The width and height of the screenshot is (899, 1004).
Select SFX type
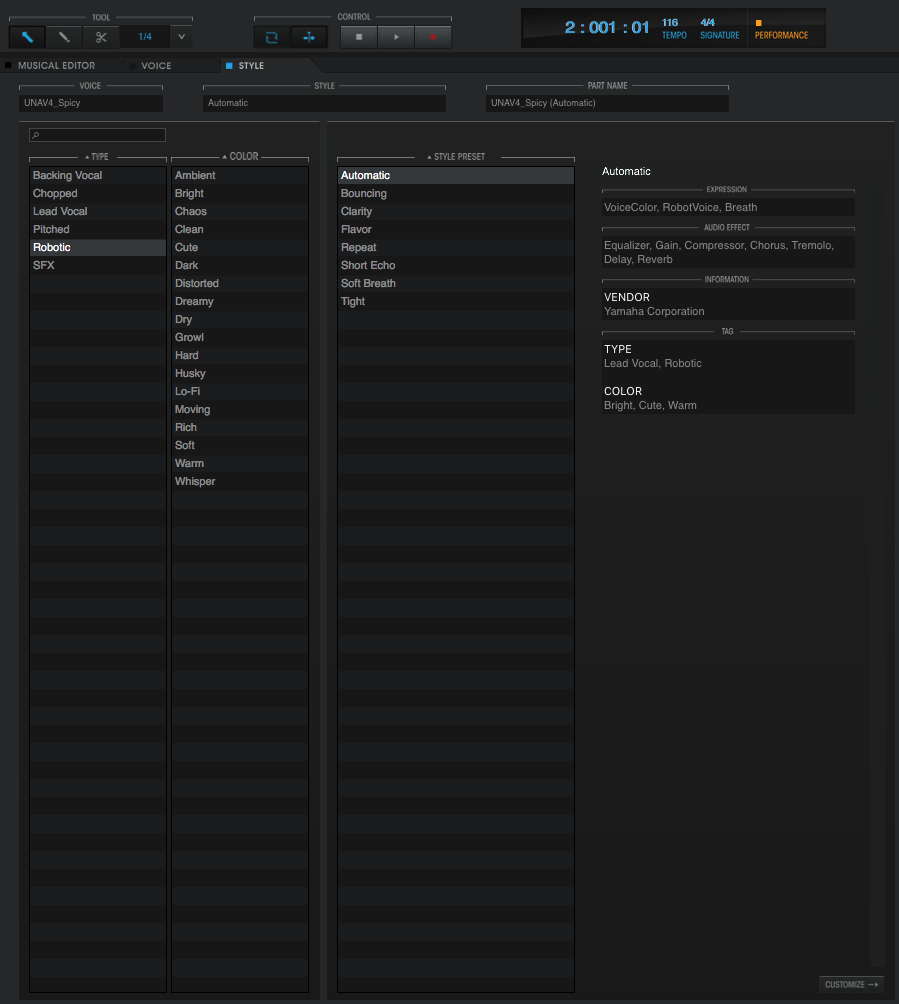click(x=98, y=265)
